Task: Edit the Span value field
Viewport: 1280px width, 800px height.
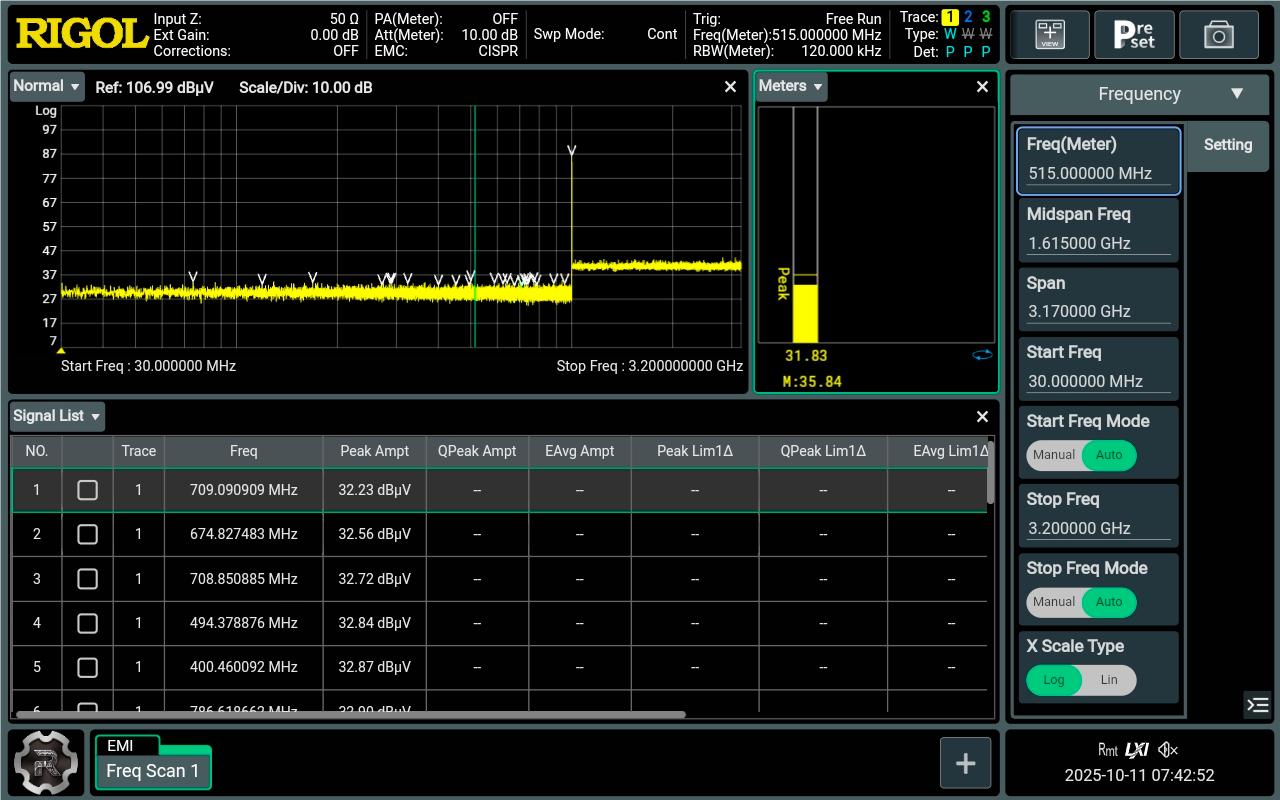Action: click(1098, 311)
